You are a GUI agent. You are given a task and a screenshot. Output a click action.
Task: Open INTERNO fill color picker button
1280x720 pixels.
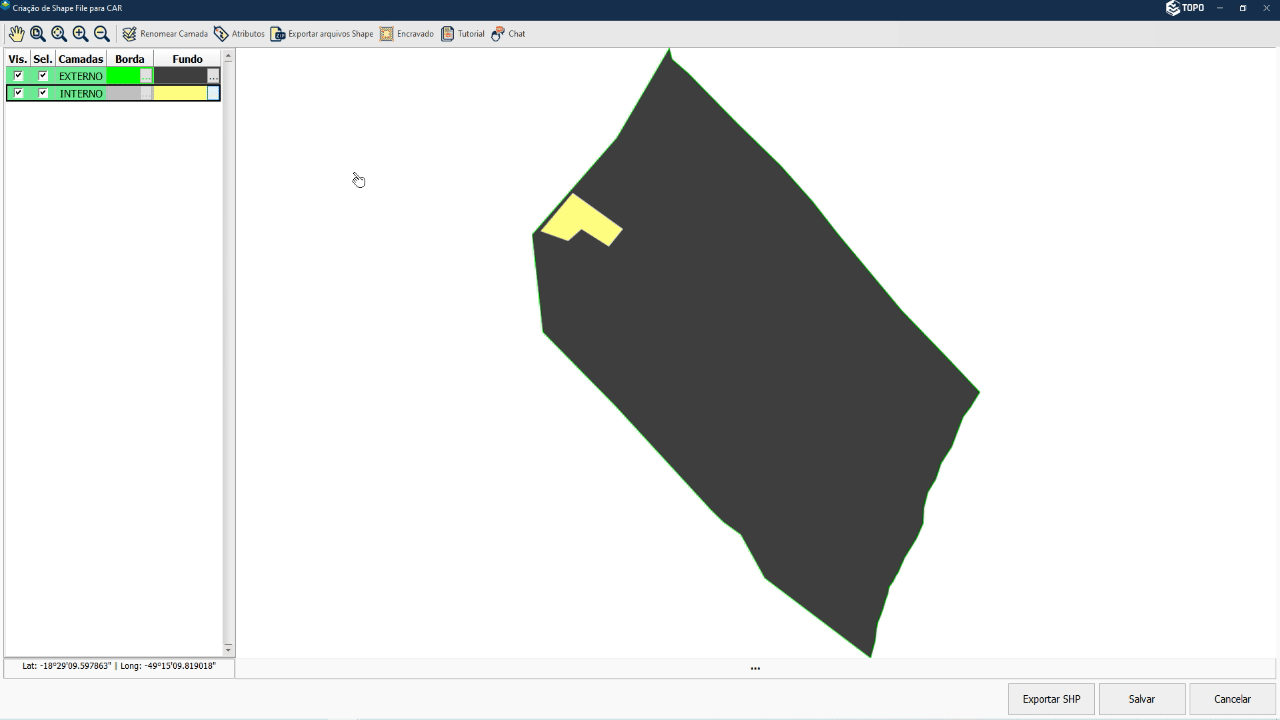[213, 93]
